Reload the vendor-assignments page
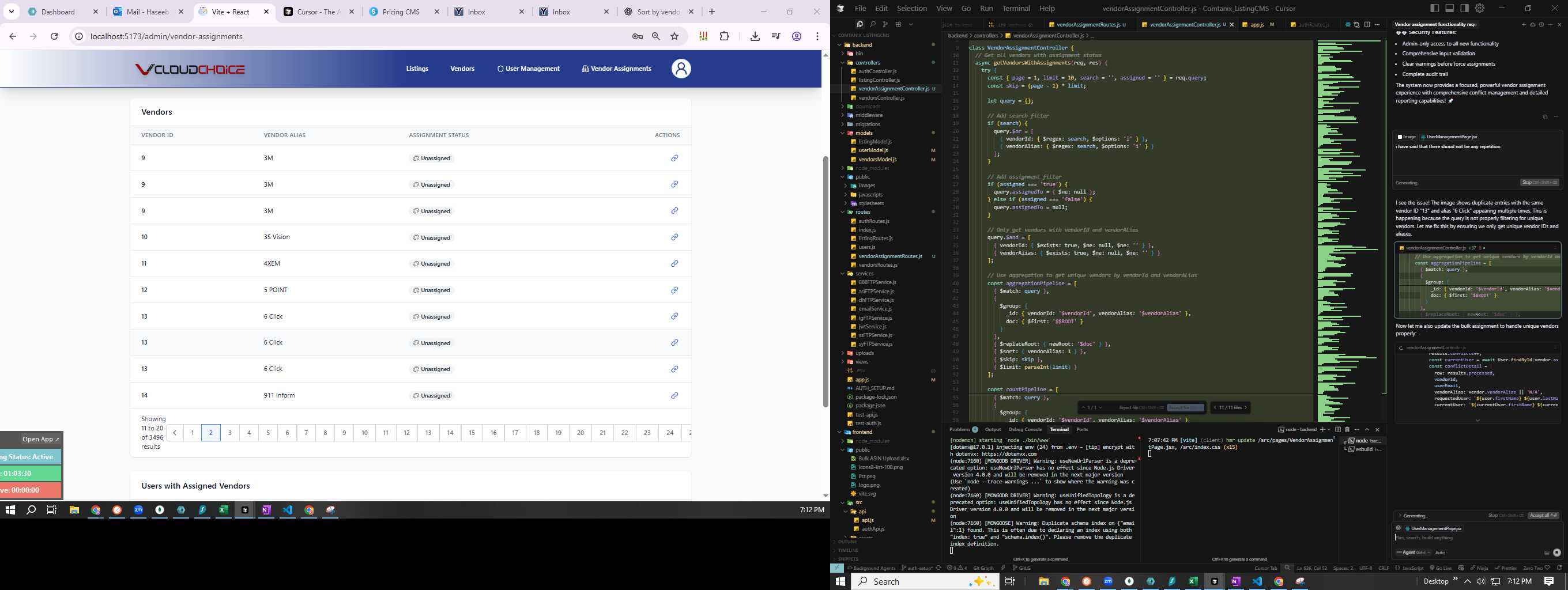1568x590 pixels. tap(54, 36)
